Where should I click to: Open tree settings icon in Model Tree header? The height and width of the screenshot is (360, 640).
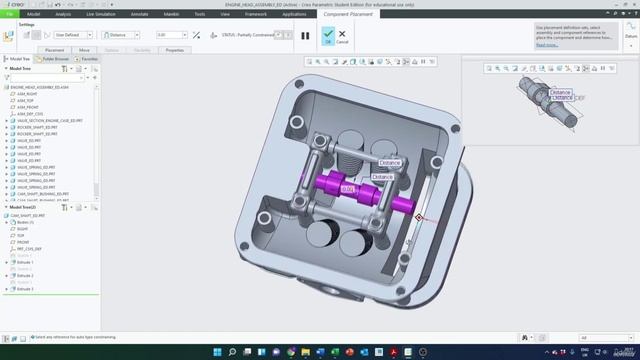click(x=64, y=69)
